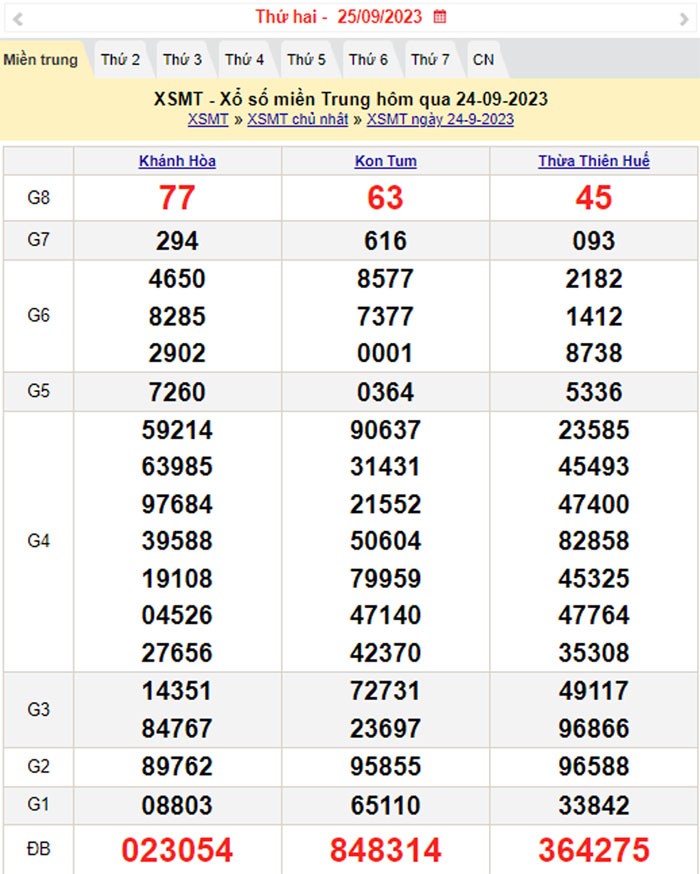Click the date text Thứ hai 25/09/2023
Screen dimensions: 700x874
pos(338,17)
